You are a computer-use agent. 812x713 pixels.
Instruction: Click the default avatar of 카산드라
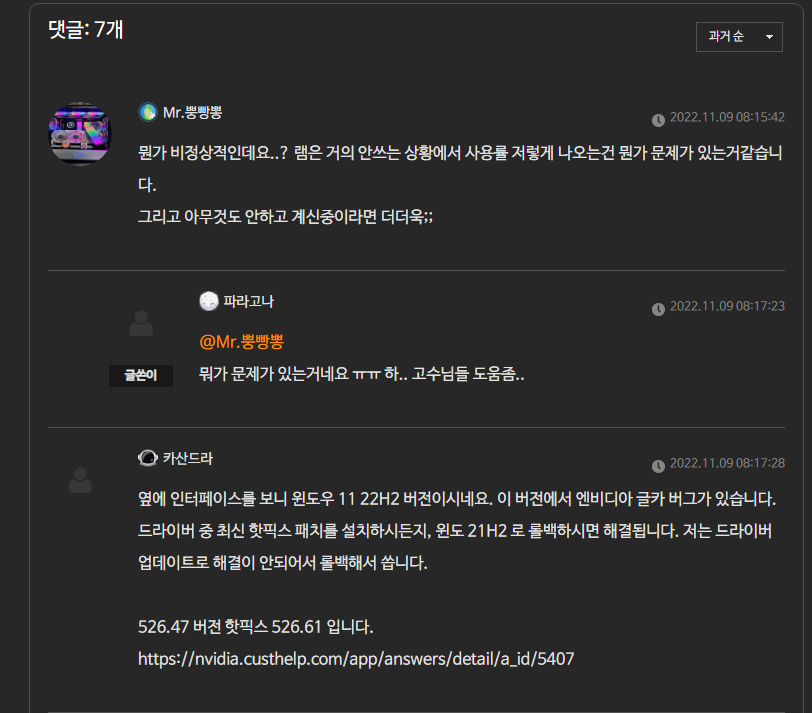(x=80, y=481)
